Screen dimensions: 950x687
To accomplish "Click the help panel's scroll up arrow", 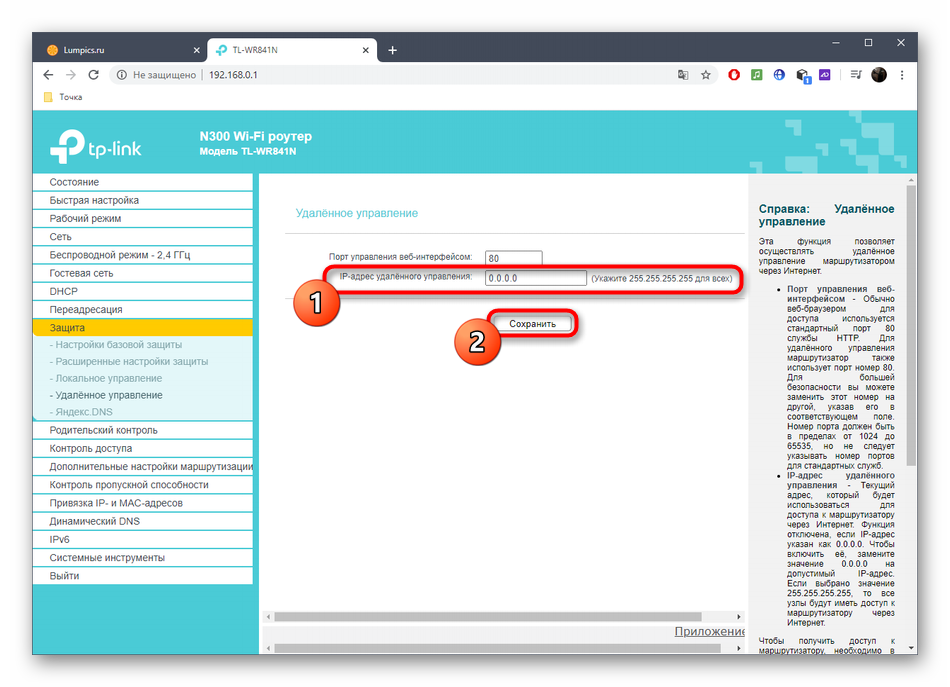I will click(911, 181).
